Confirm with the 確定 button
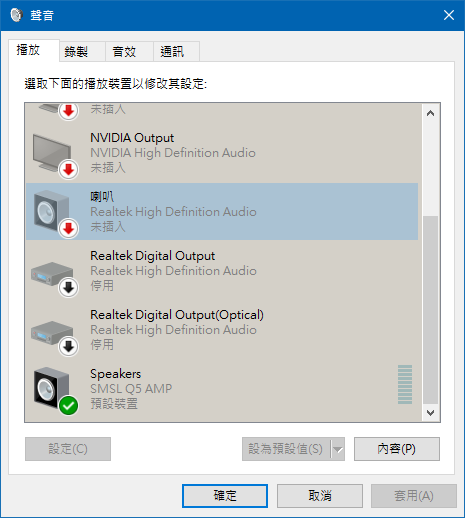Viewport: 465px width, 518px height. point(225,496)
